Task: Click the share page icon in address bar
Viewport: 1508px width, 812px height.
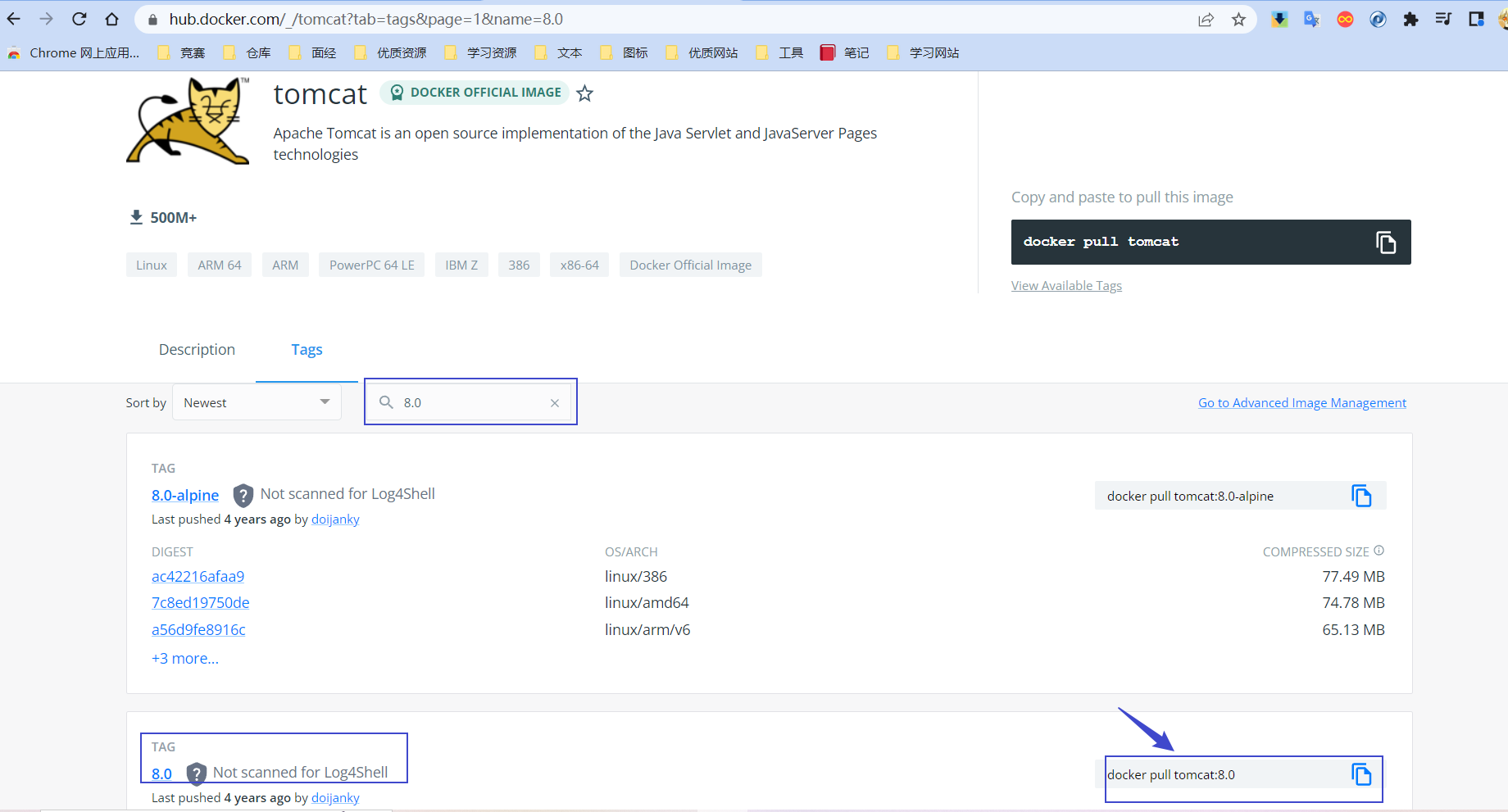Action: 1206,20
